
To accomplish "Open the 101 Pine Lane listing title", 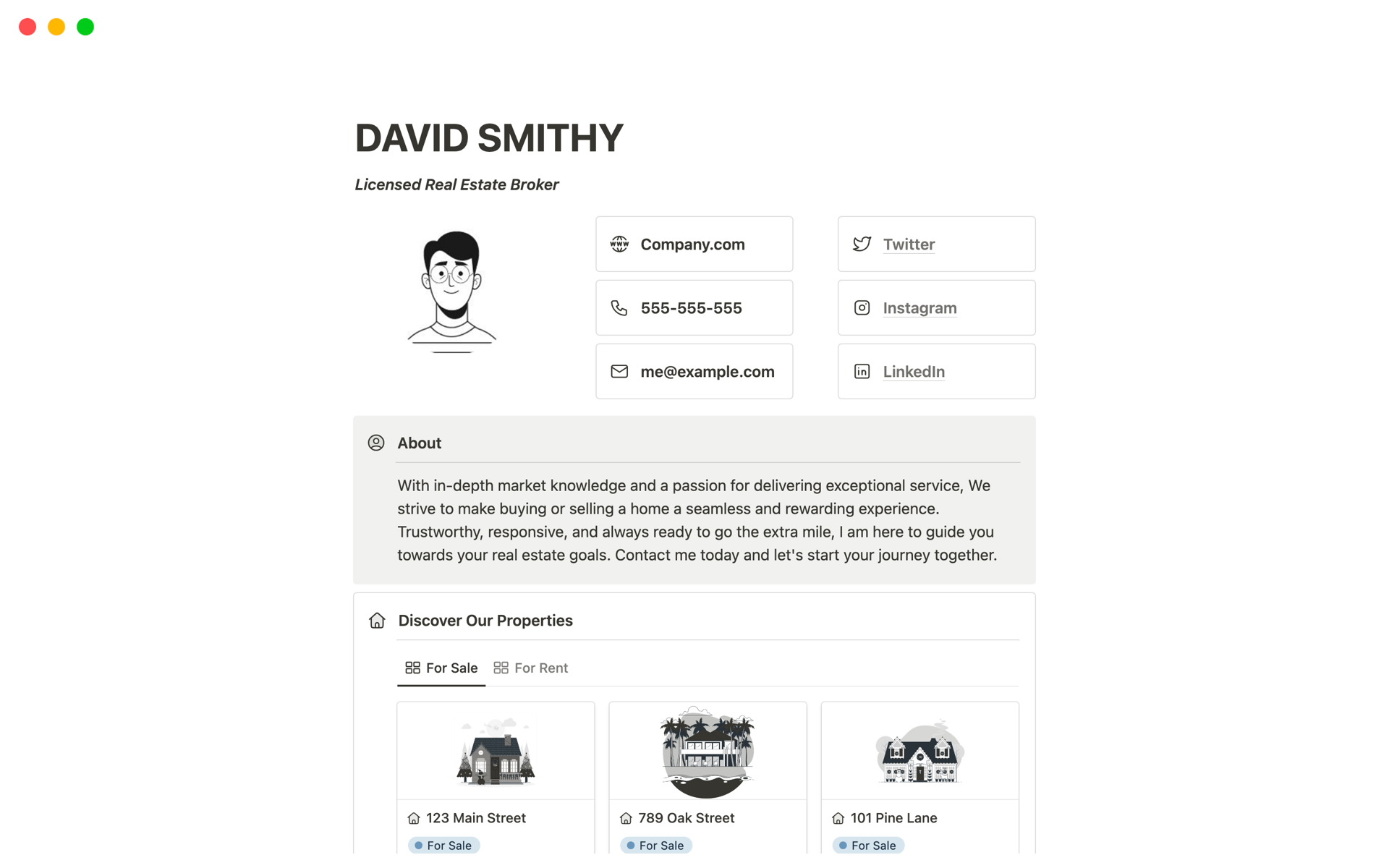I will (x=893, y=818).
